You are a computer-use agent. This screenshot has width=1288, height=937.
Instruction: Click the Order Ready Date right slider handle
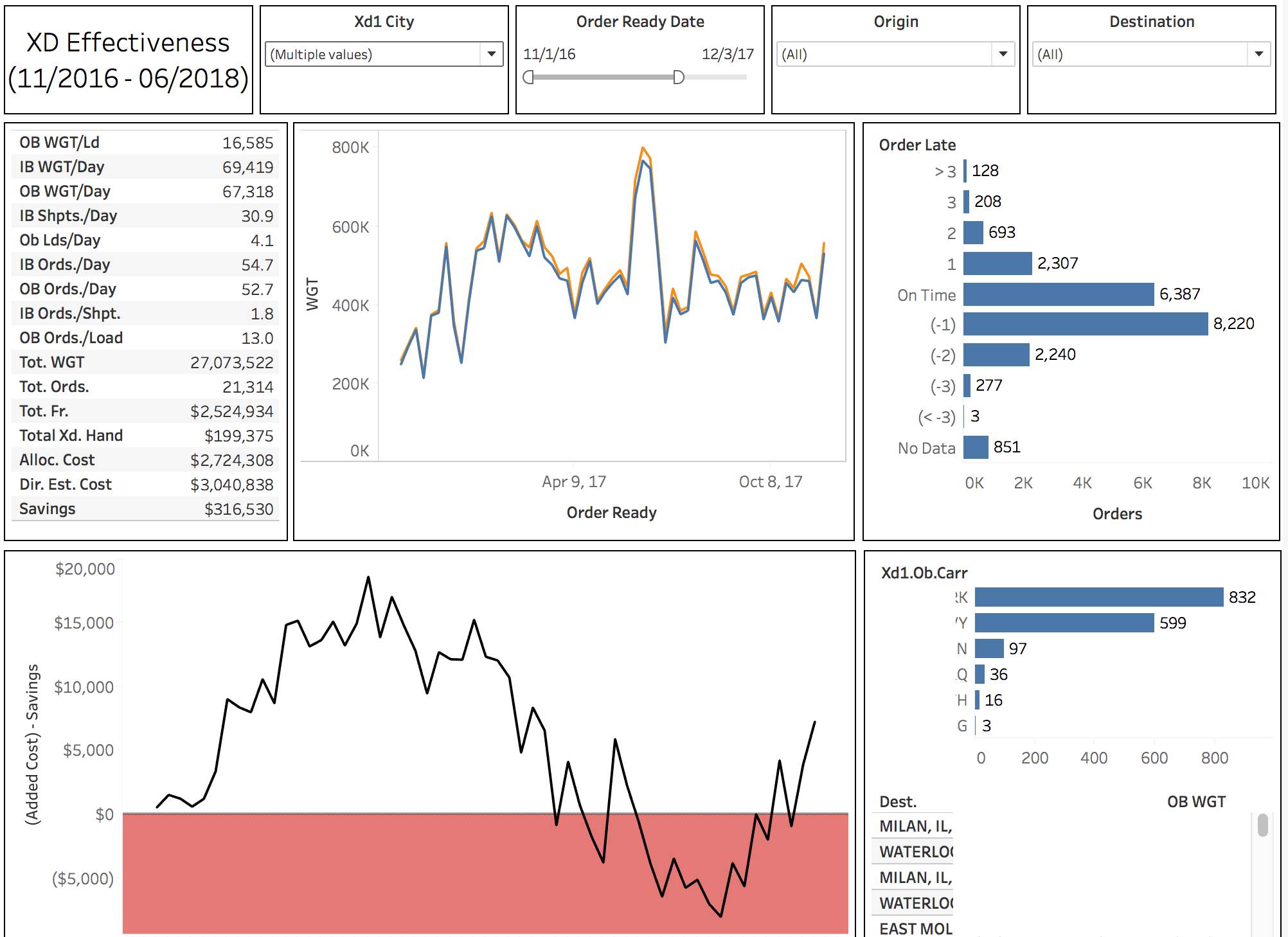point(678,78)
